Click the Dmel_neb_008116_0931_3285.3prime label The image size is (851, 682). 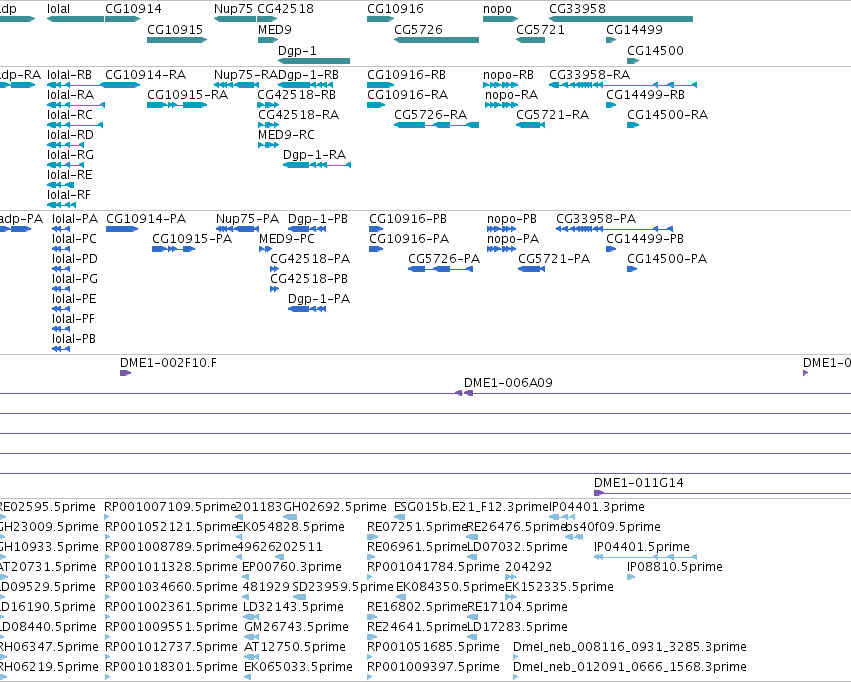click(x=630, y=647)
